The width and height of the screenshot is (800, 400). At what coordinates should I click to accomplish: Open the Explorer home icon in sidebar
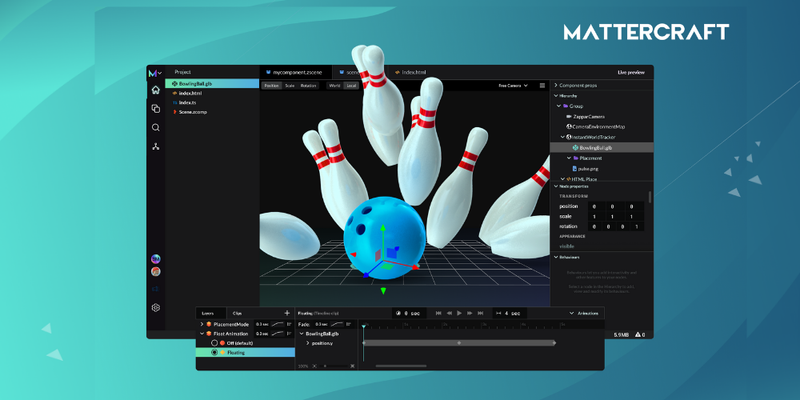point(156,90)
